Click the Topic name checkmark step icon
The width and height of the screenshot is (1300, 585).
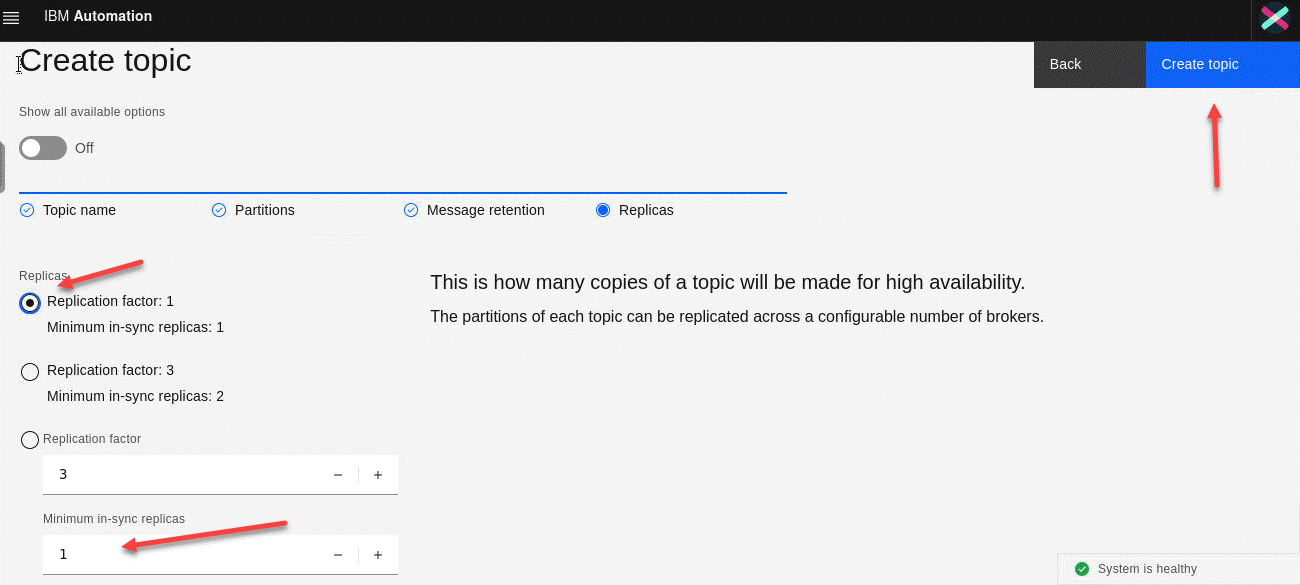(x=27, y=210)
